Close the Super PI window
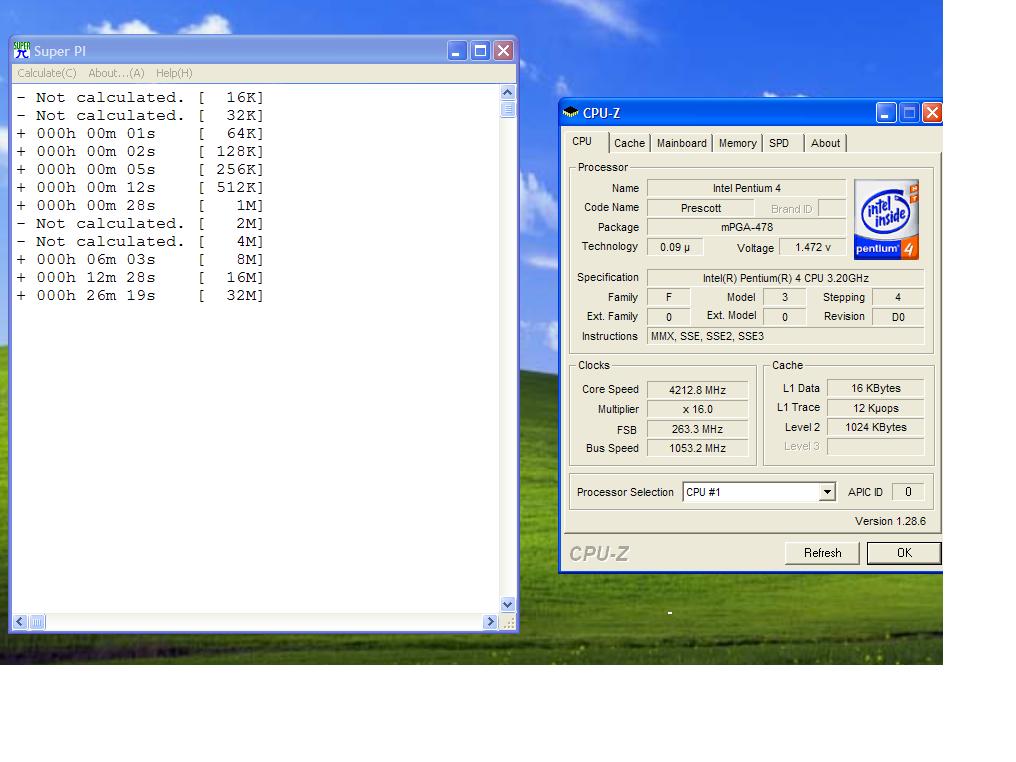This screenshot has height=762, width=1016. click(x=503, y=51)
